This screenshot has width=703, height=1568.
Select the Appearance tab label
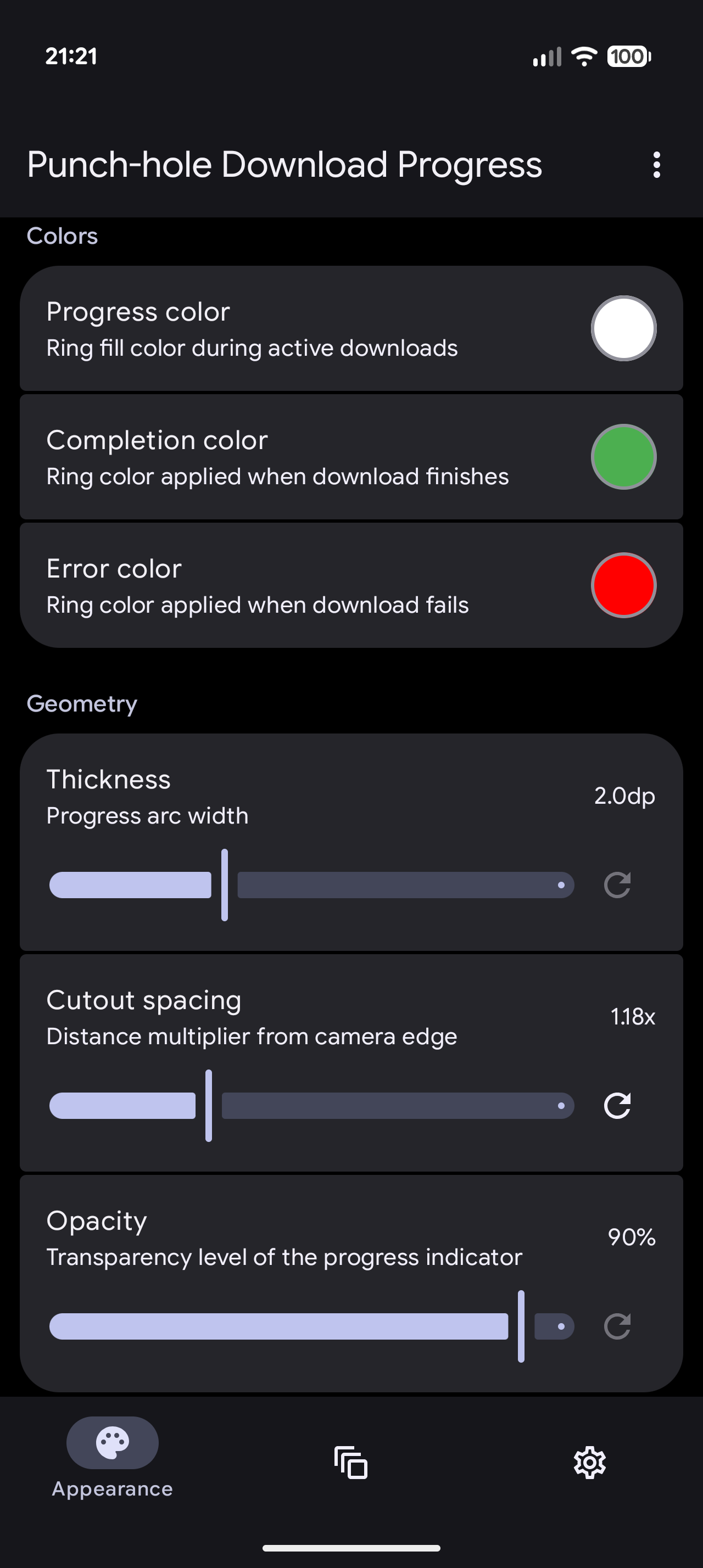113,1489
